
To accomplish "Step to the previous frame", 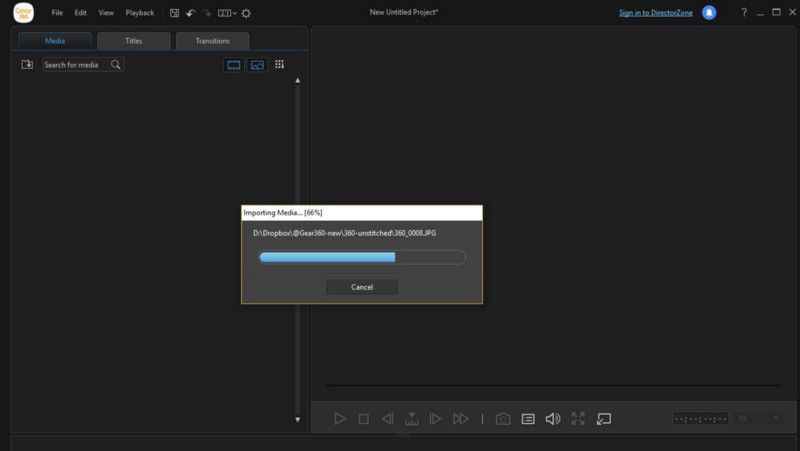I will pyautogui.click(x=388, y=419).
